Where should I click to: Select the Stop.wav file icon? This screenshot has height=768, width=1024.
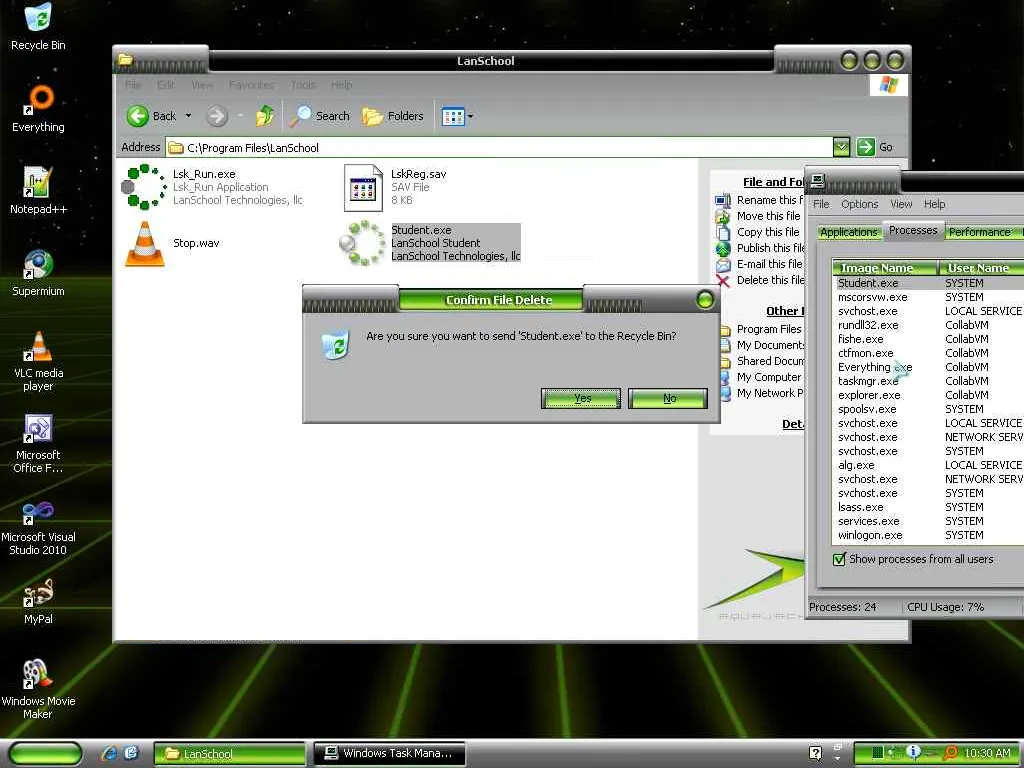pyautogui.click(x=145, y=244)
